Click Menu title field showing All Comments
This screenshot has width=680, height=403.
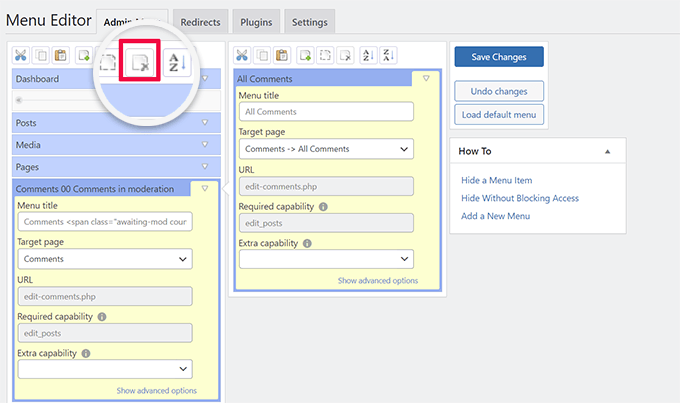click(x=326, y=111)
